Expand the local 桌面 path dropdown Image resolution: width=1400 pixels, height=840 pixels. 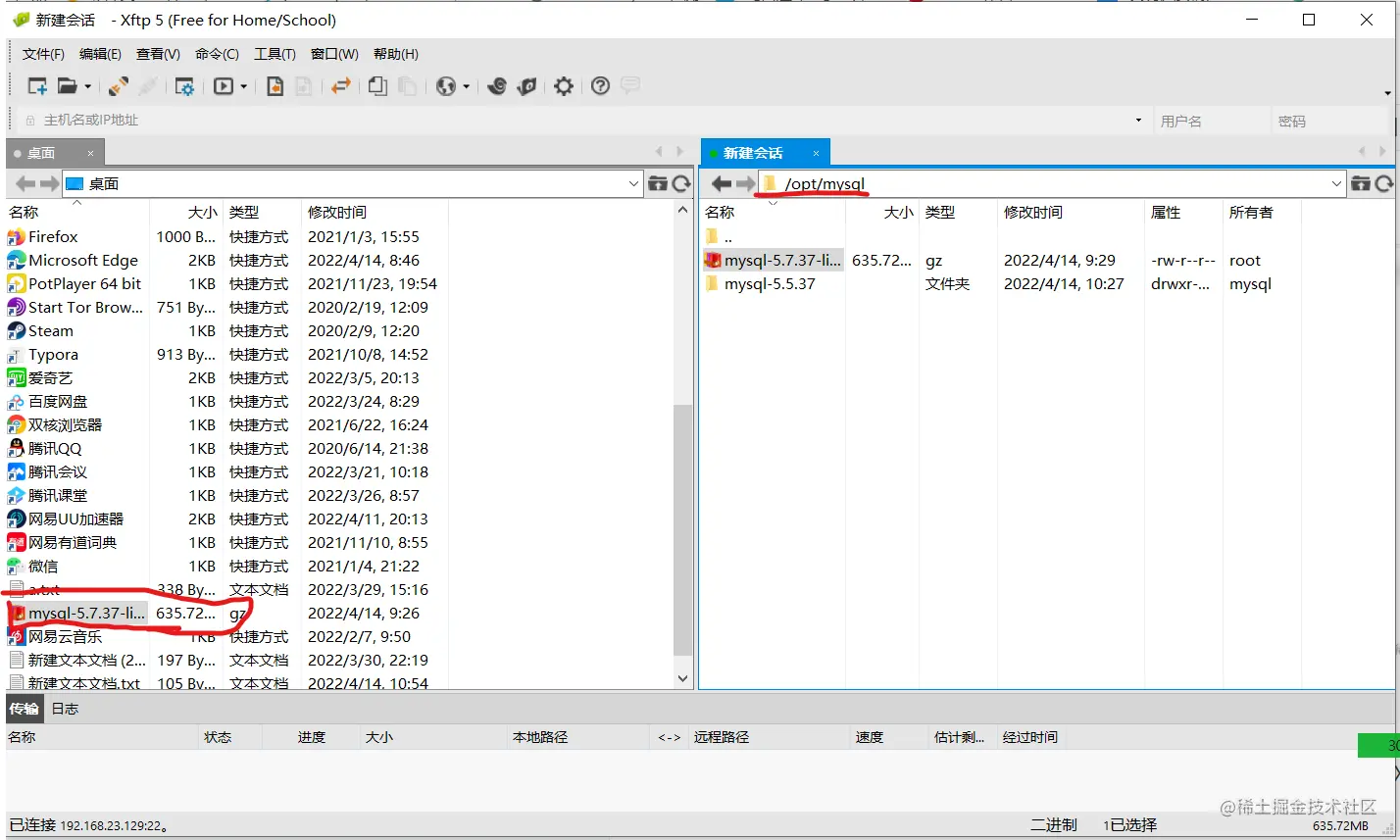[632, 183]
